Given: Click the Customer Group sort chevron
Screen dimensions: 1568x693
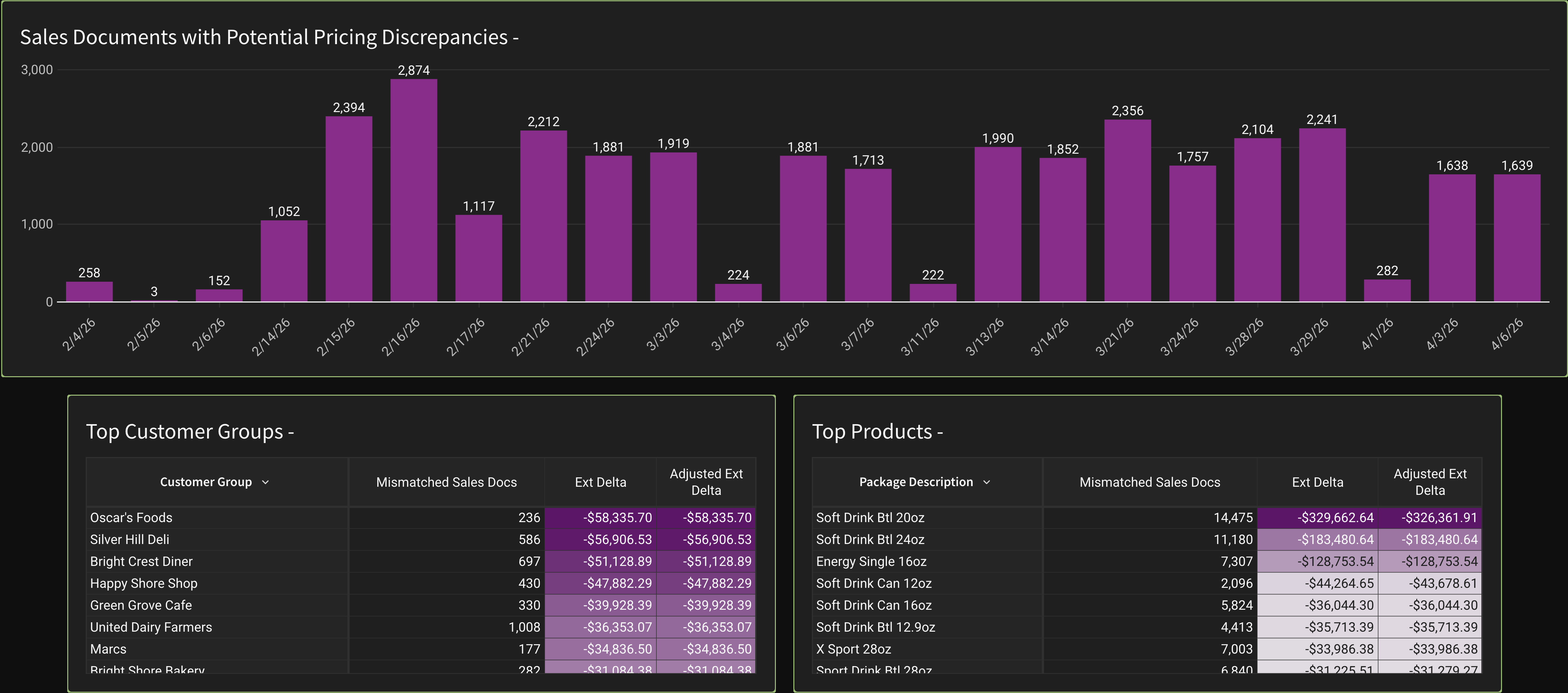Looking at the screenshot, I should [265, 482].
